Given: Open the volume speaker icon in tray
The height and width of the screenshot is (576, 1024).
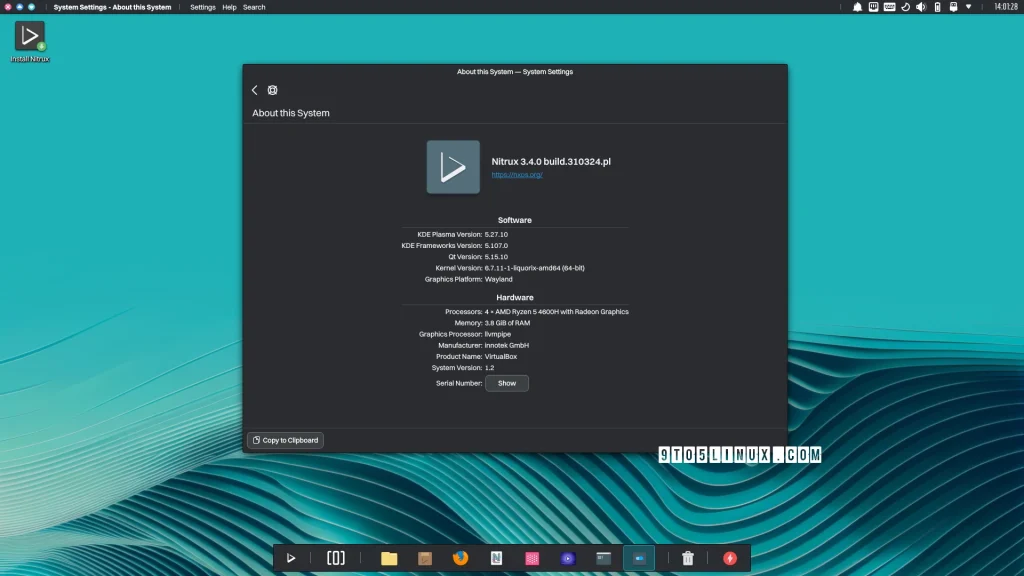Looking at the screenshot, I should tap(920, 7).
